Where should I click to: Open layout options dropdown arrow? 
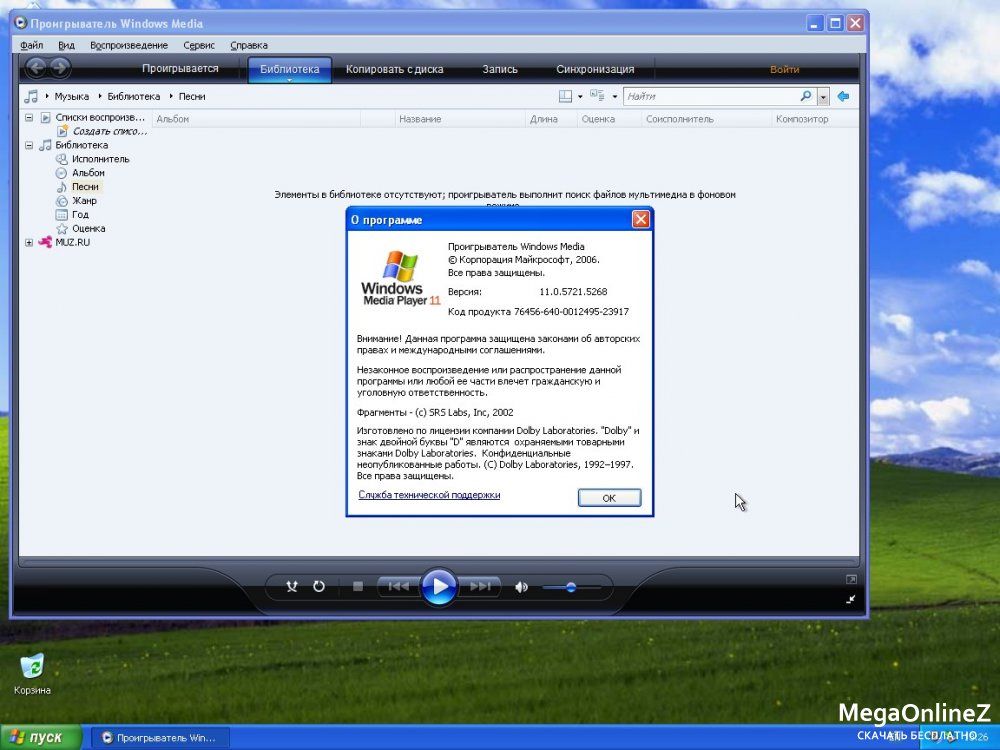[x=580, y=97]
